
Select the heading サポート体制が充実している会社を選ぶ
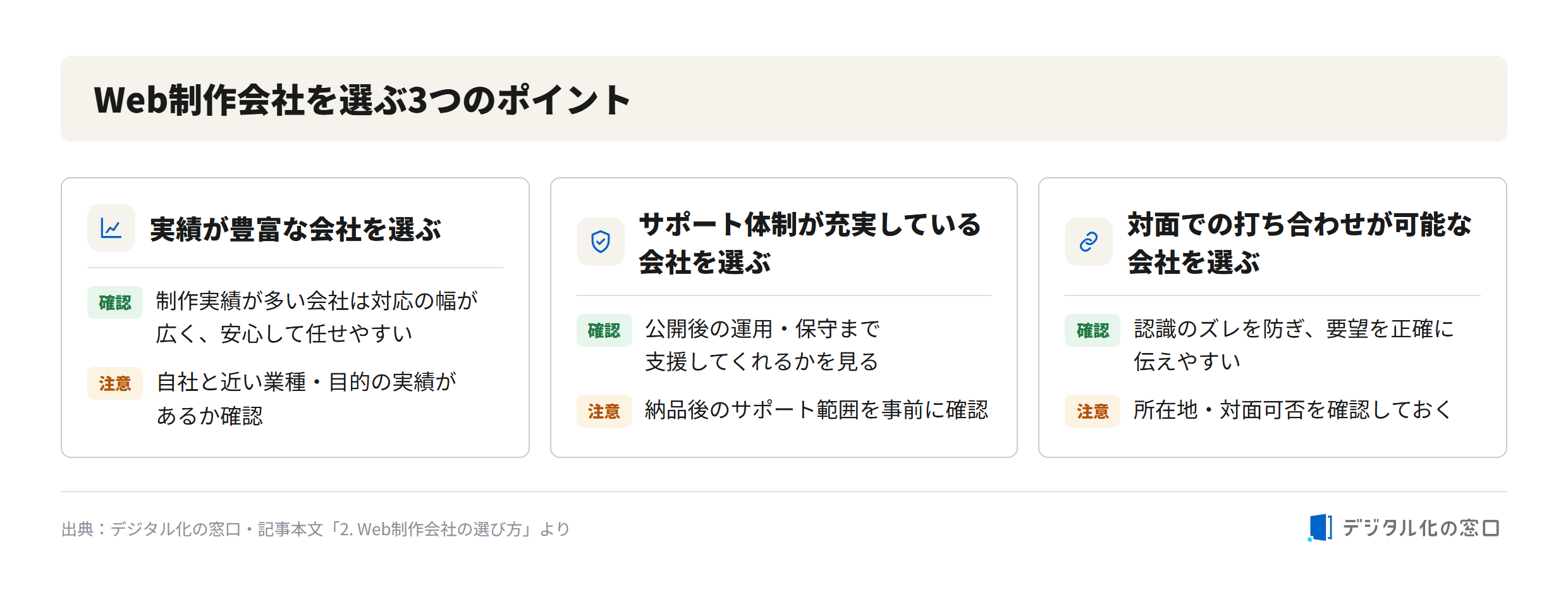point(810,243)
